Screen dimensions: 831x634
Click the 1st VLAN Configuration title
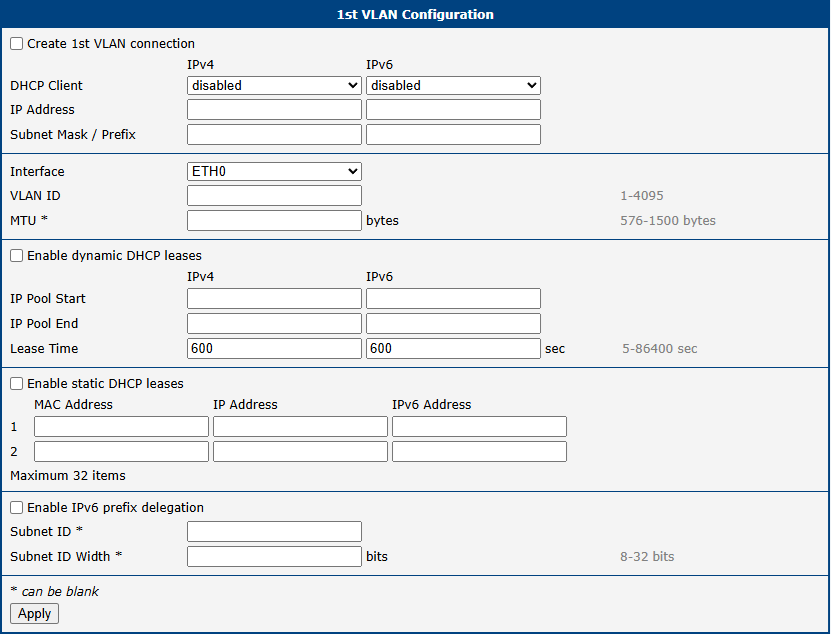416,14
